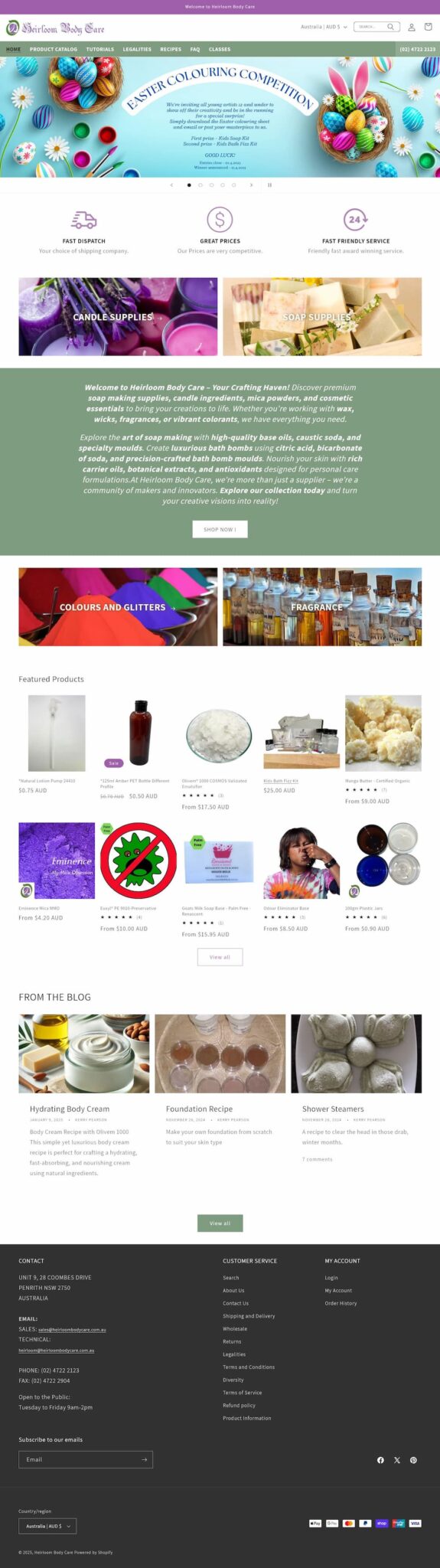Open the Pinterest icon in footer
The height and width of the screenshot is (1568, 440).
413,1460
